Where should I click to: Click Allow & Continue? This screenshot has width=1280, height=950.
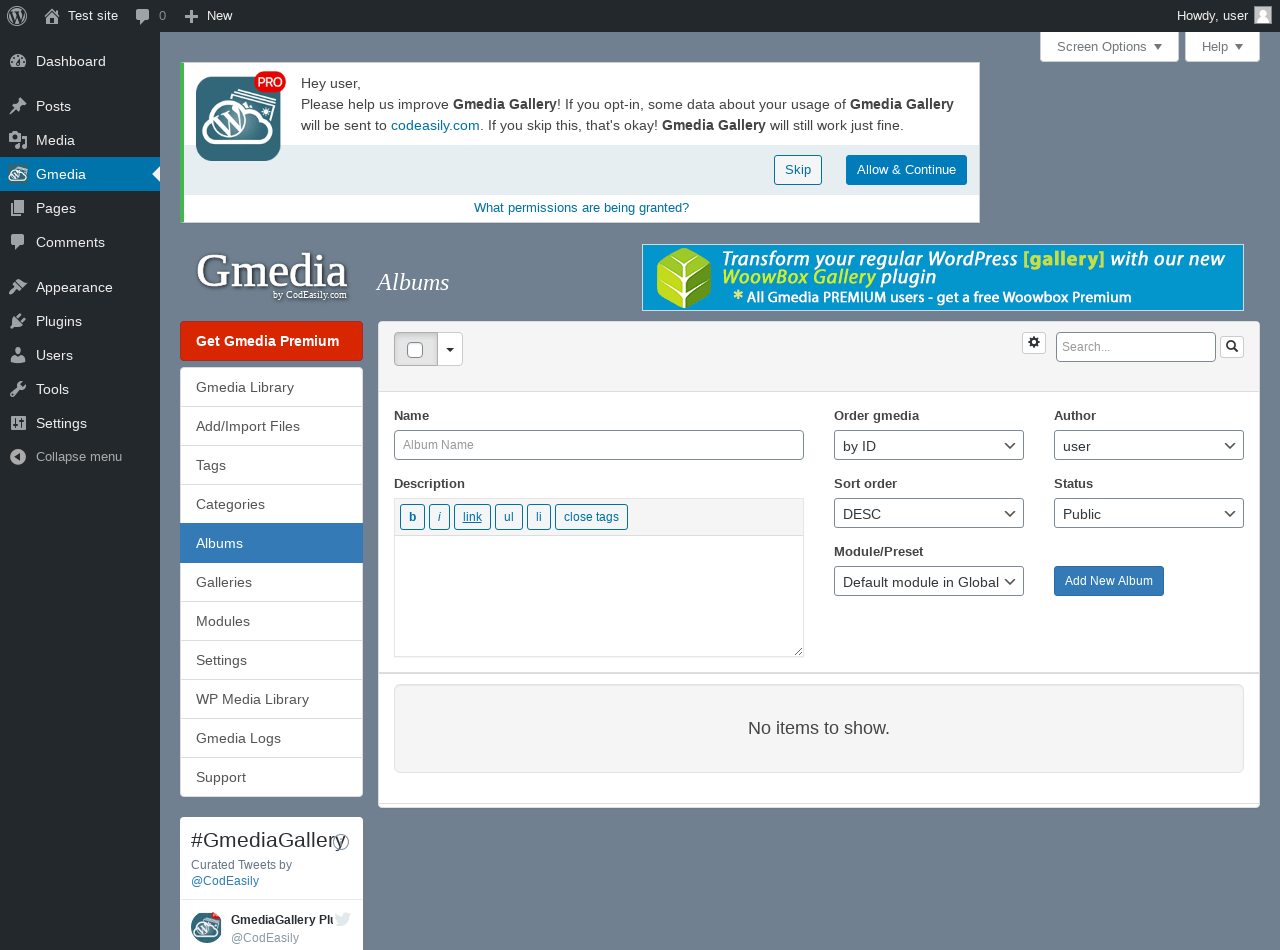tap(906, 170)
